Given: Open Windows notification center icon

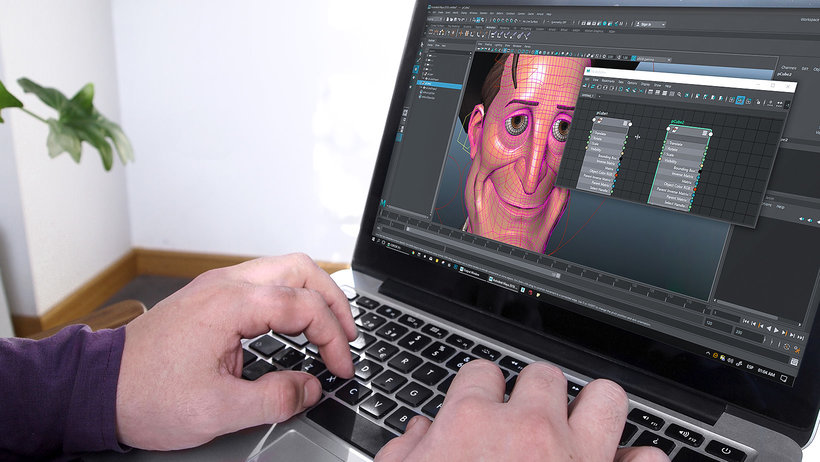Looking at the screenshot, I should point(783,378).
